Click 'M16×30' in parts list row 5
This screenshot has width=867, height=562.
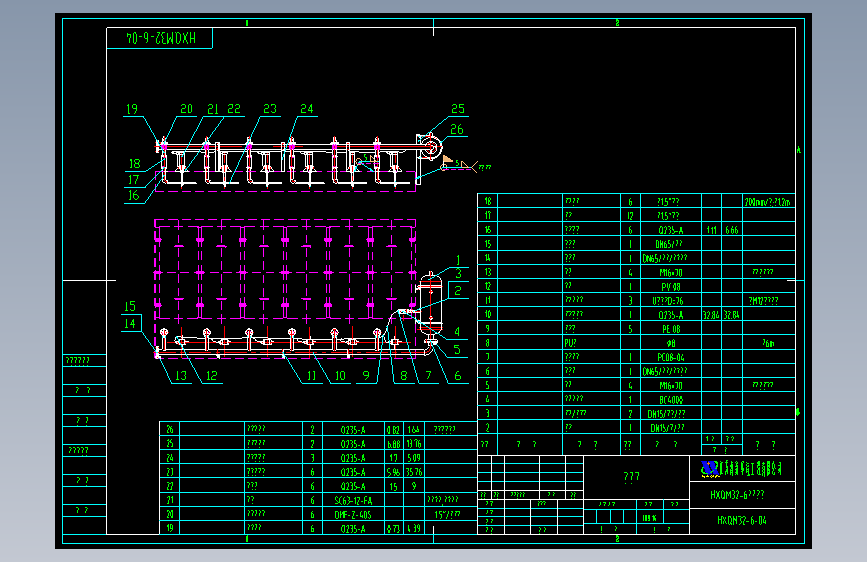tap(671, 386)
